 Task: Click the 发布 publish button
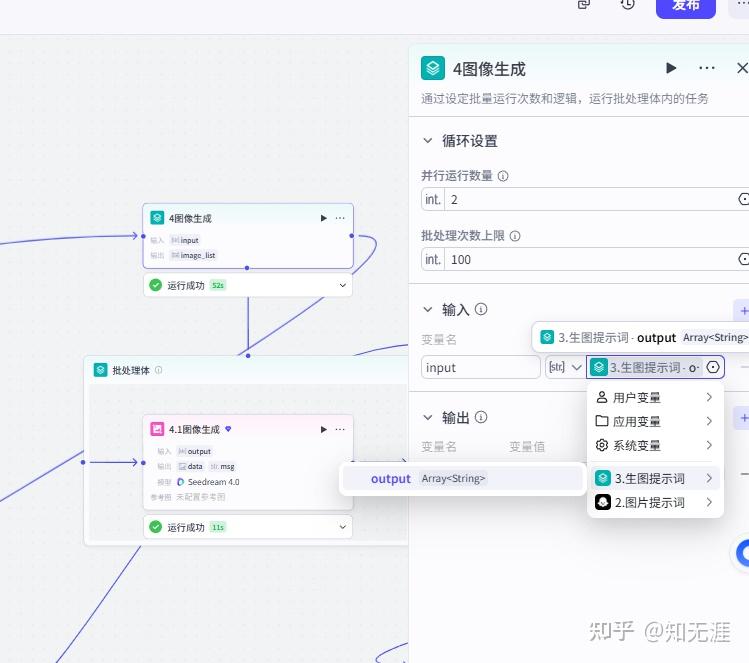(x=685, y=6)
